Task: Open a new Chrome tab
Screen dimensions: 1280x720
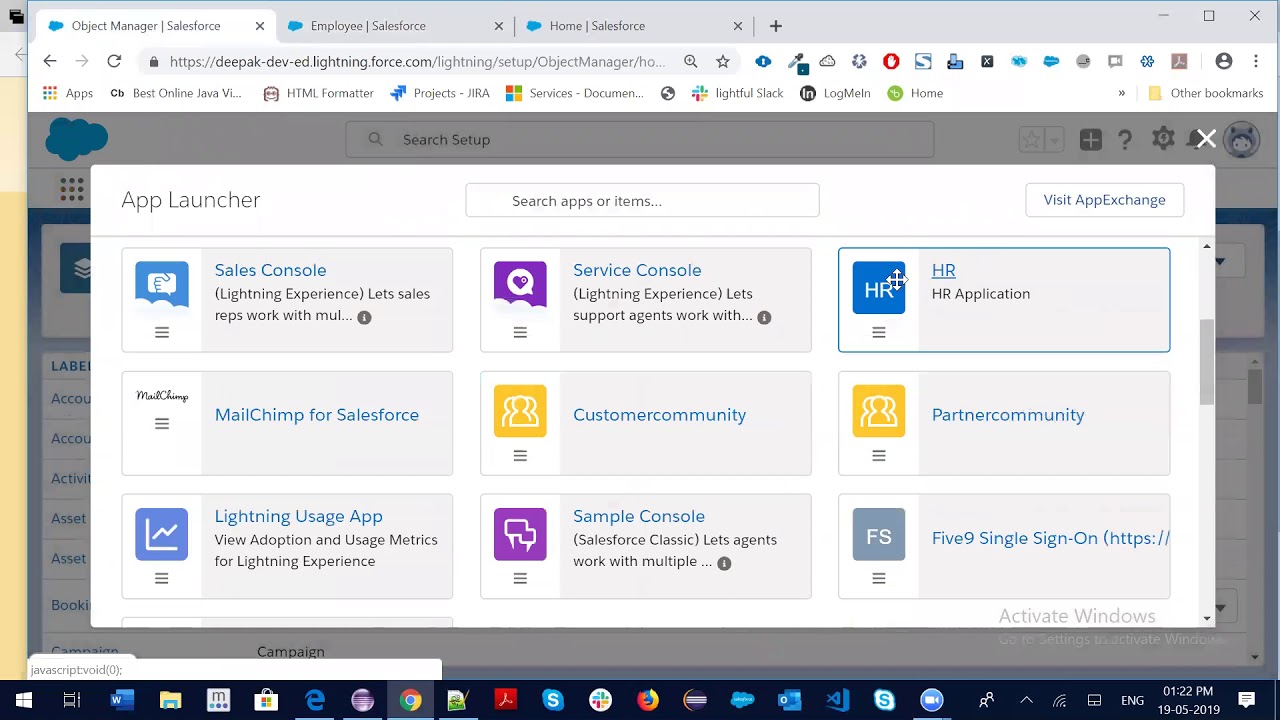Action: [776, 26]
